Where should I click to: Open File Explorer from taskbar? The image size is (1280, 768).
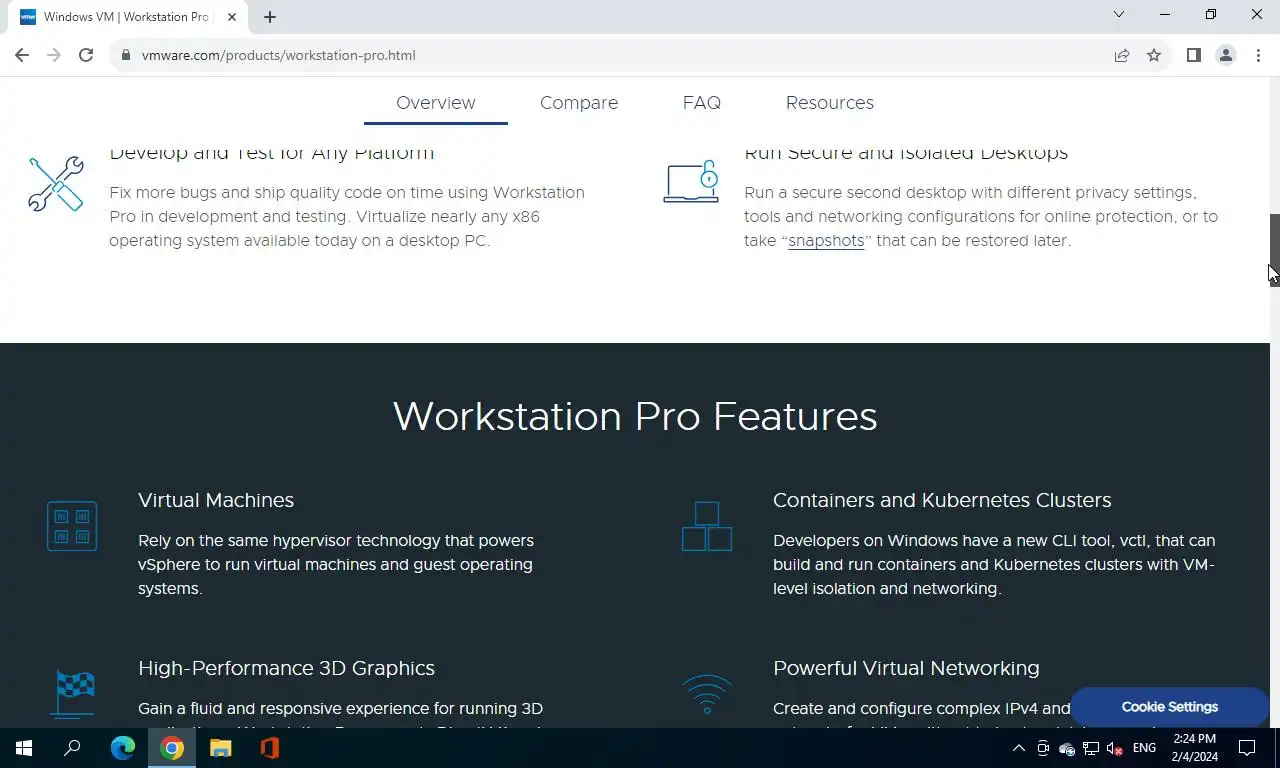[x=221, y=748]
